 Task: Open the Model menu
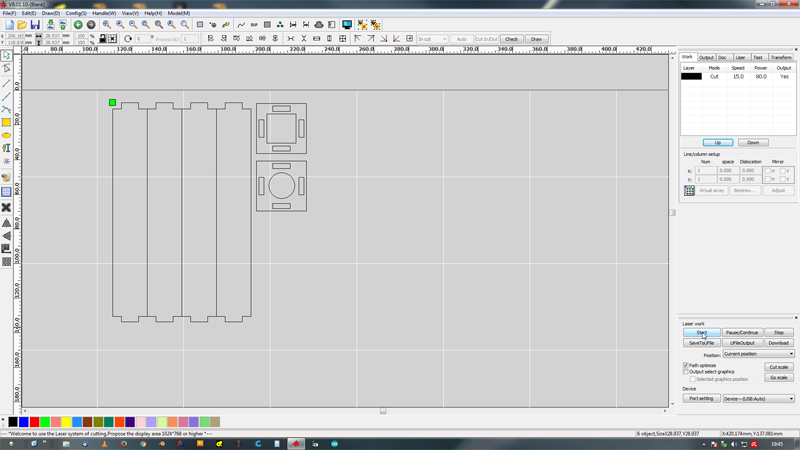pos(179,13)
